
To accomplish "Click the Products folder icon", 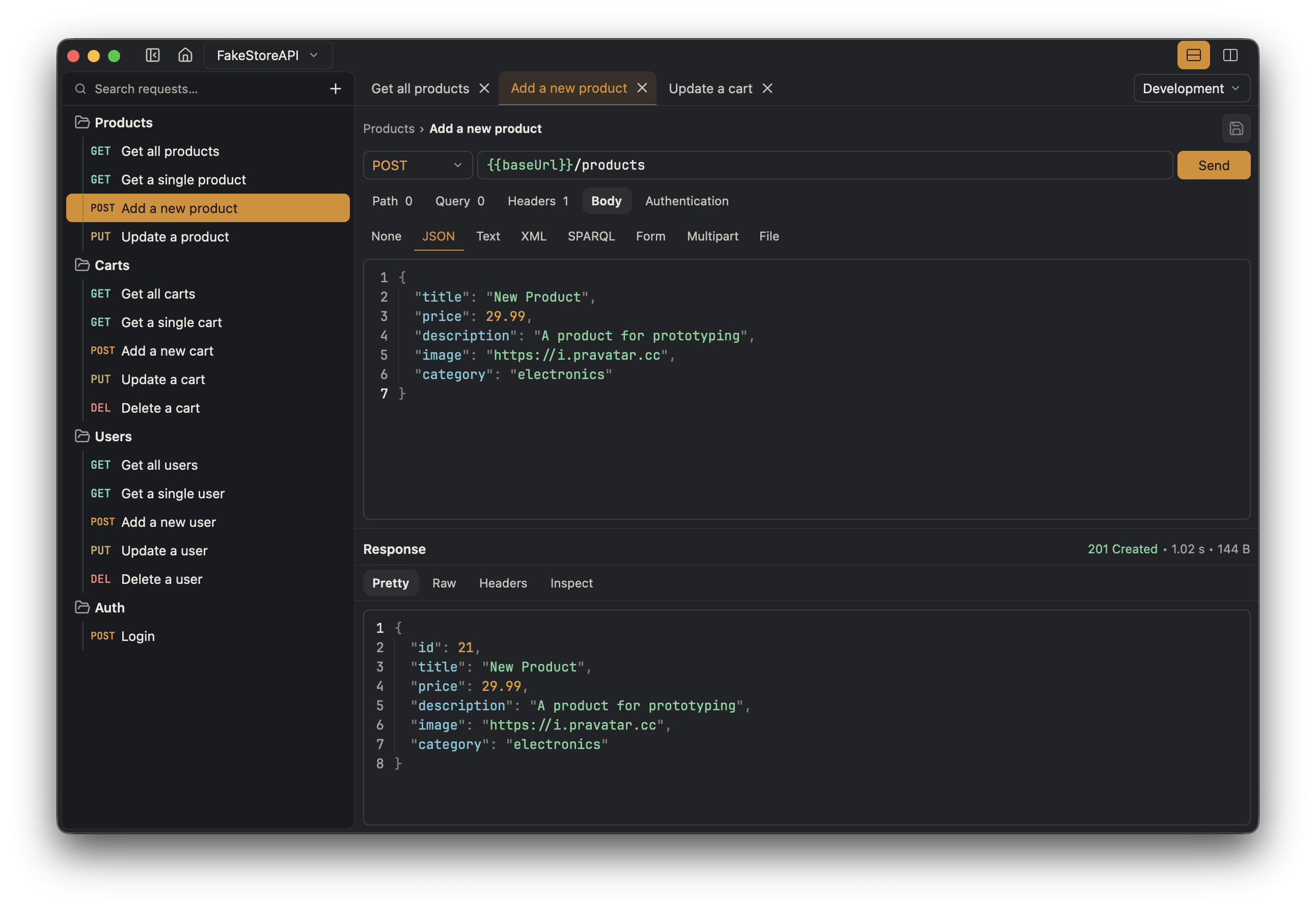I will [x=82, y=122].
